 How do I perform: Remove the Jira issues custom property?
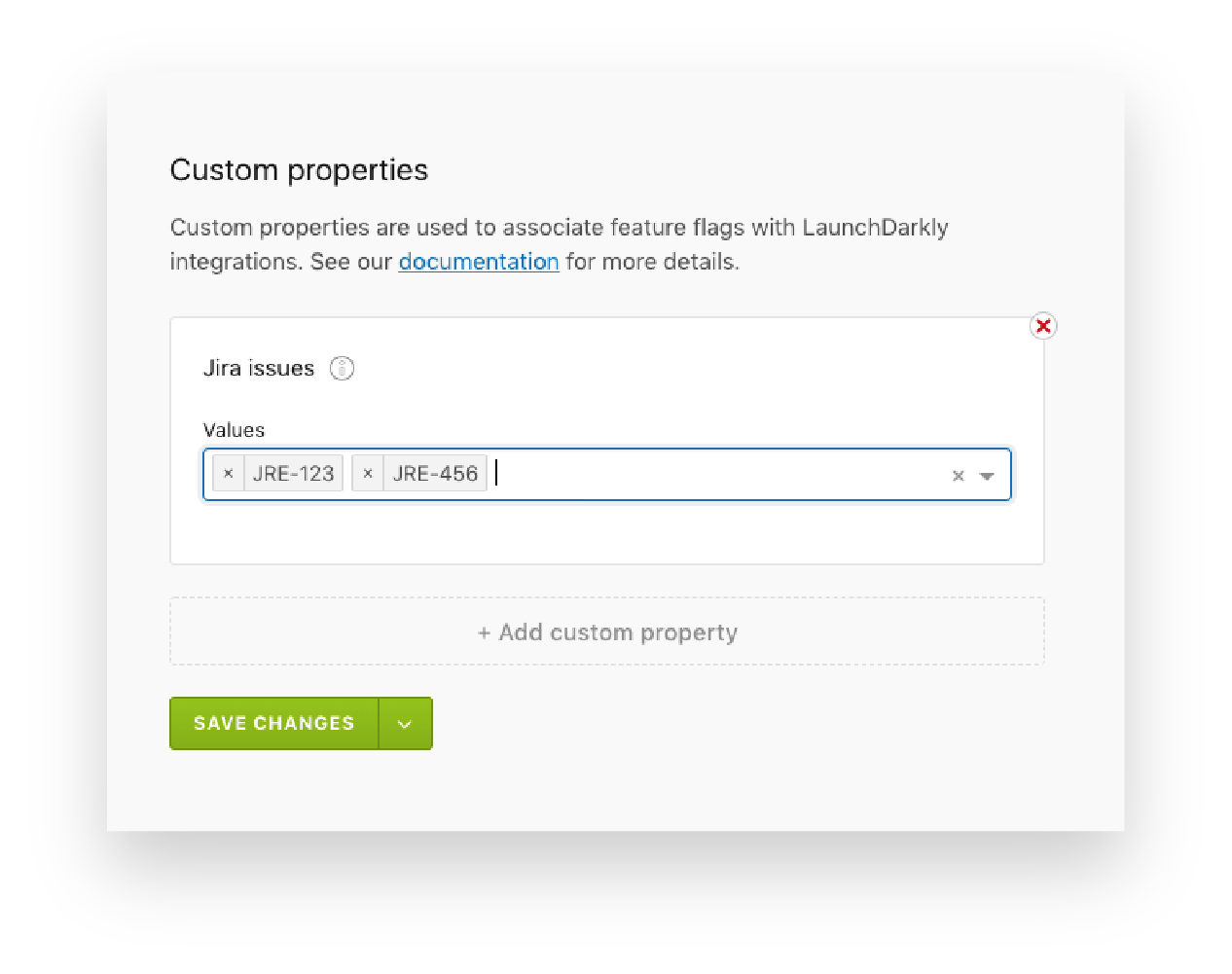tap(1042, 326)
